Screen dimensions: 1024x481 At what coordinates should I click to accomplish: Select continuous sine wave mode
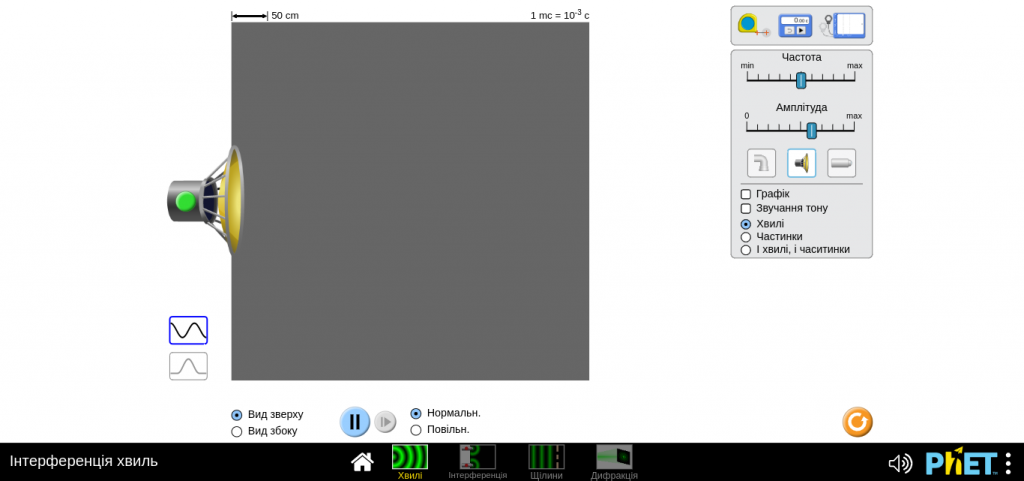188,330
